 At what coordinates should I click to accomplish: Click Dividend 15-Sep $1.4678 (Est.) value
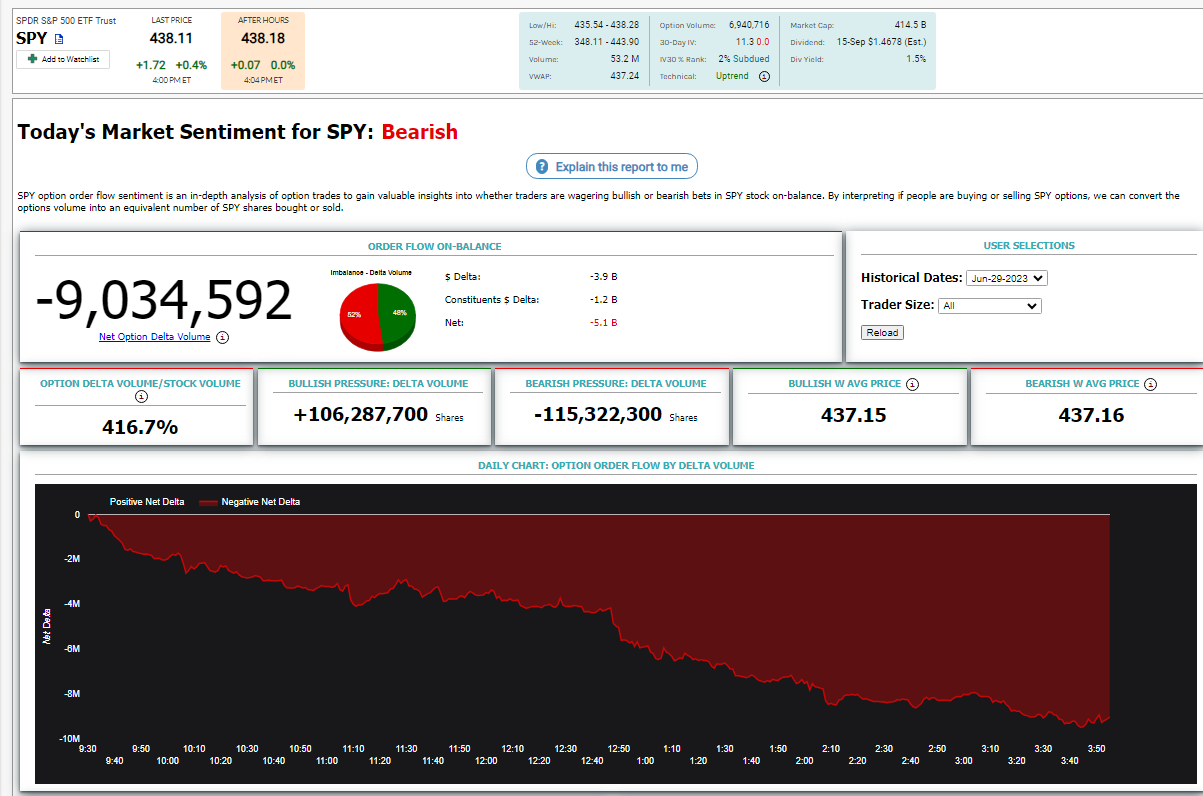point(881,42)
